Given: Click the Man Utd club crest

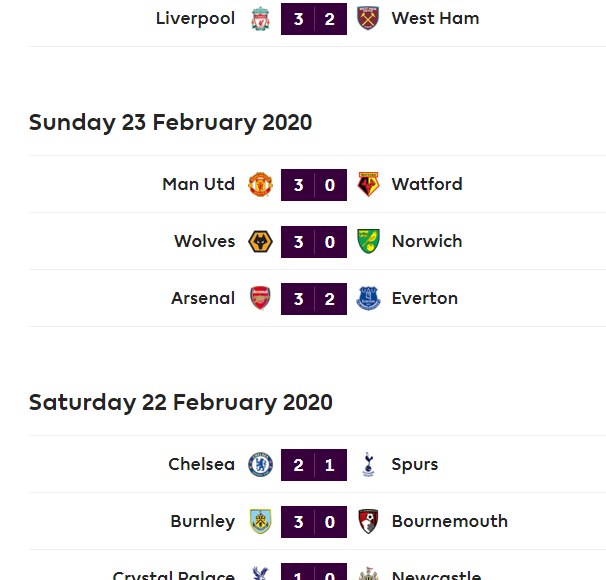Looking at the screenshot, I should pos(261,184).
